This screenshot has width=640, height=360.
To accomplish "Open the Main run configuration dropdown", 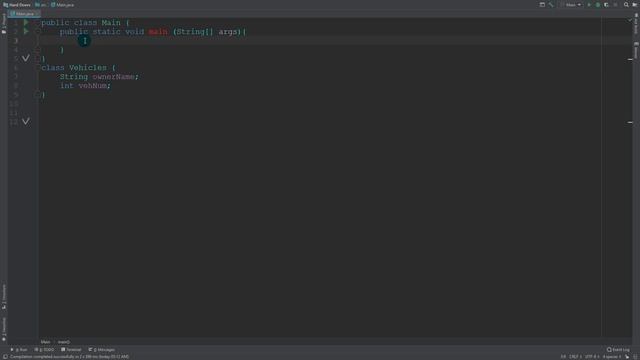I will [571, 5].
